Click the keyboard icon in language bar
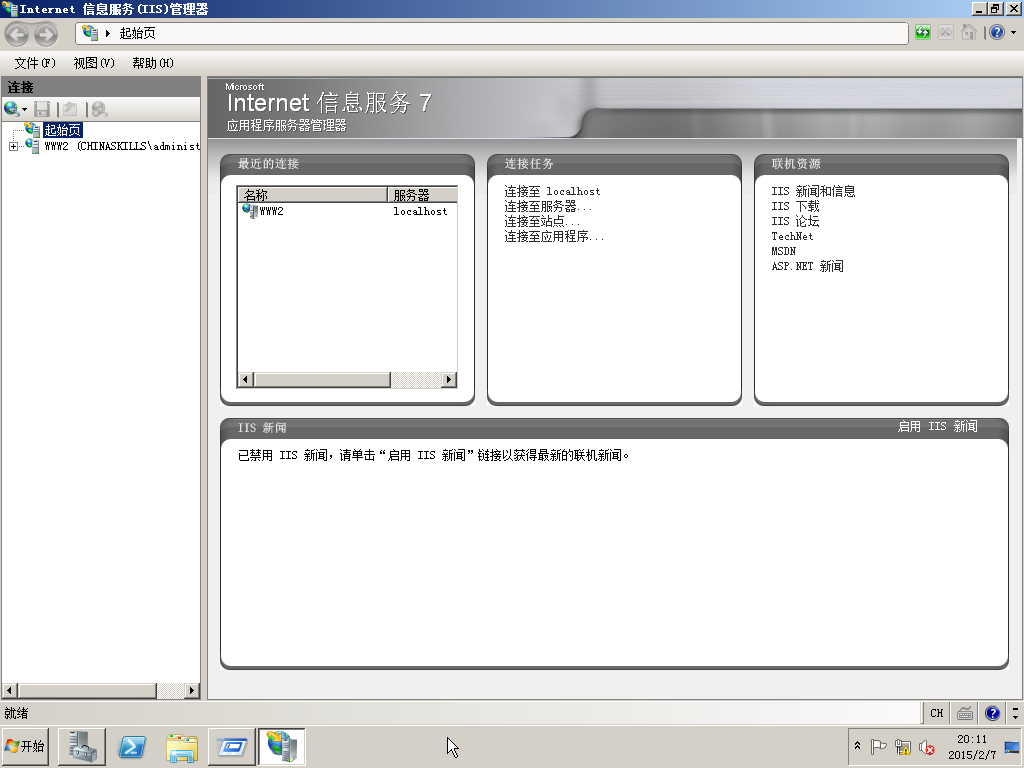1024x768 pixels. (x=965, y=713)
